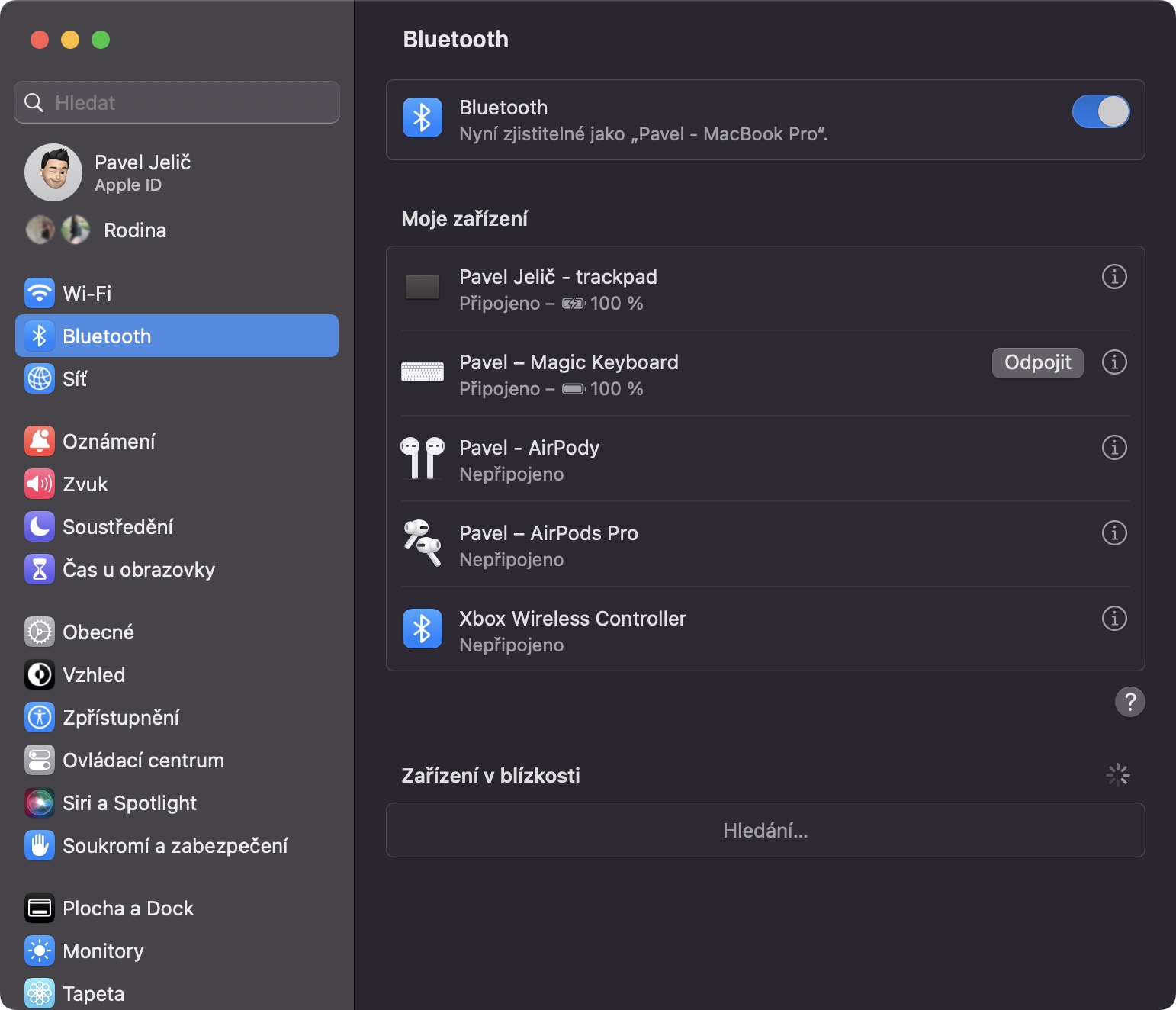View info for AirPods Pro device

[1113, 533]
